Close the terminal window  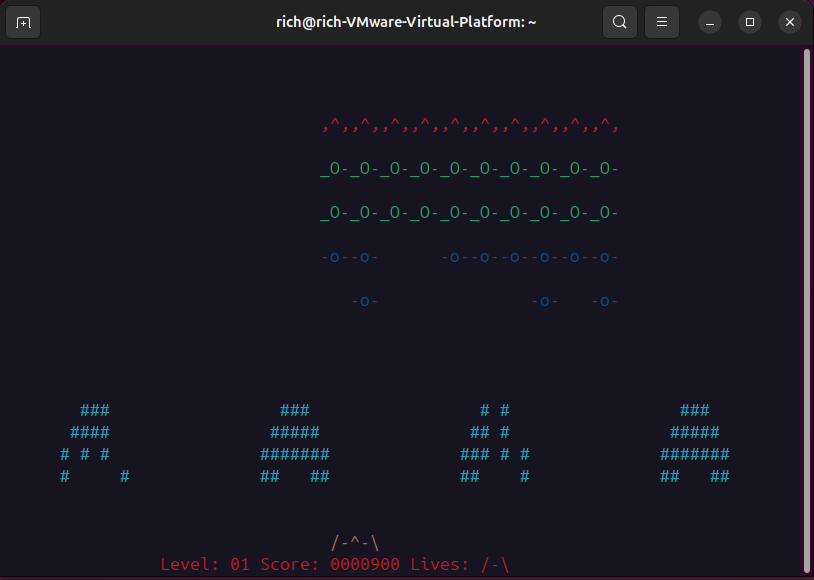790,22
